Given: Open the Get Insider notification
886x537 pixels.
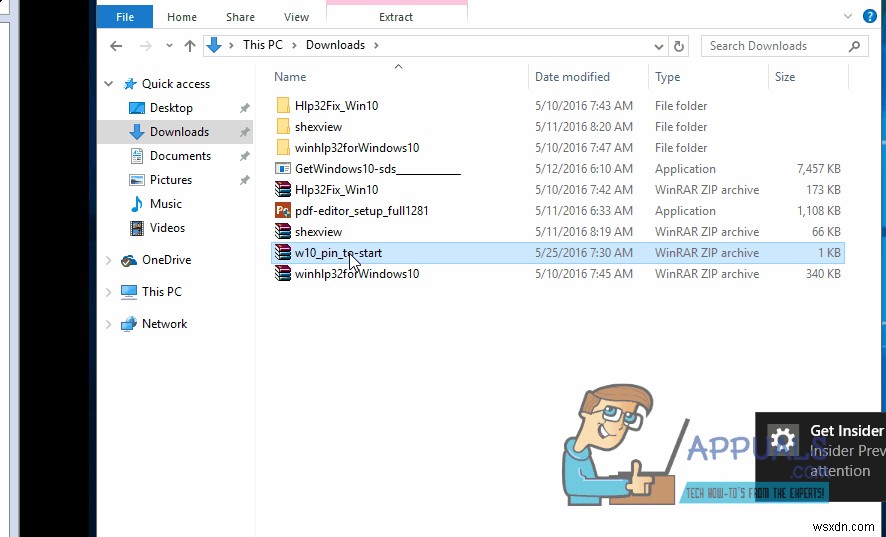Looking at the screenshot, I should [820, 457].
